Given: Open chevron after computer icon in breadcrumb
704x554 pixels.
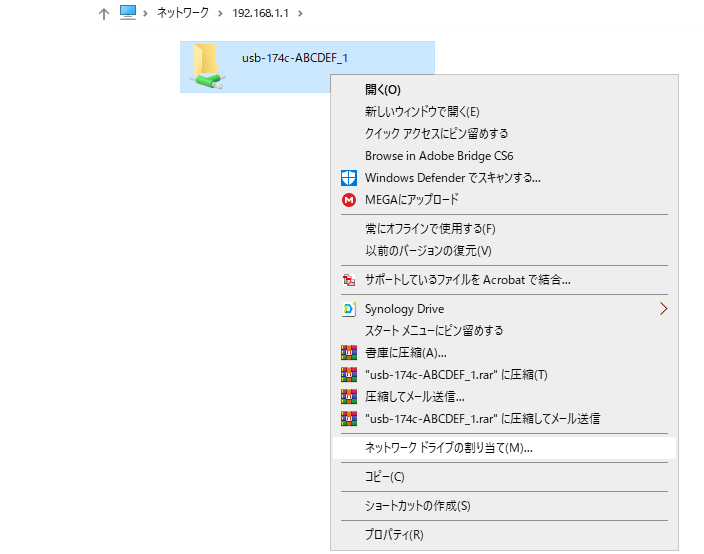Looking at the screenshot, I should point(145,13).
